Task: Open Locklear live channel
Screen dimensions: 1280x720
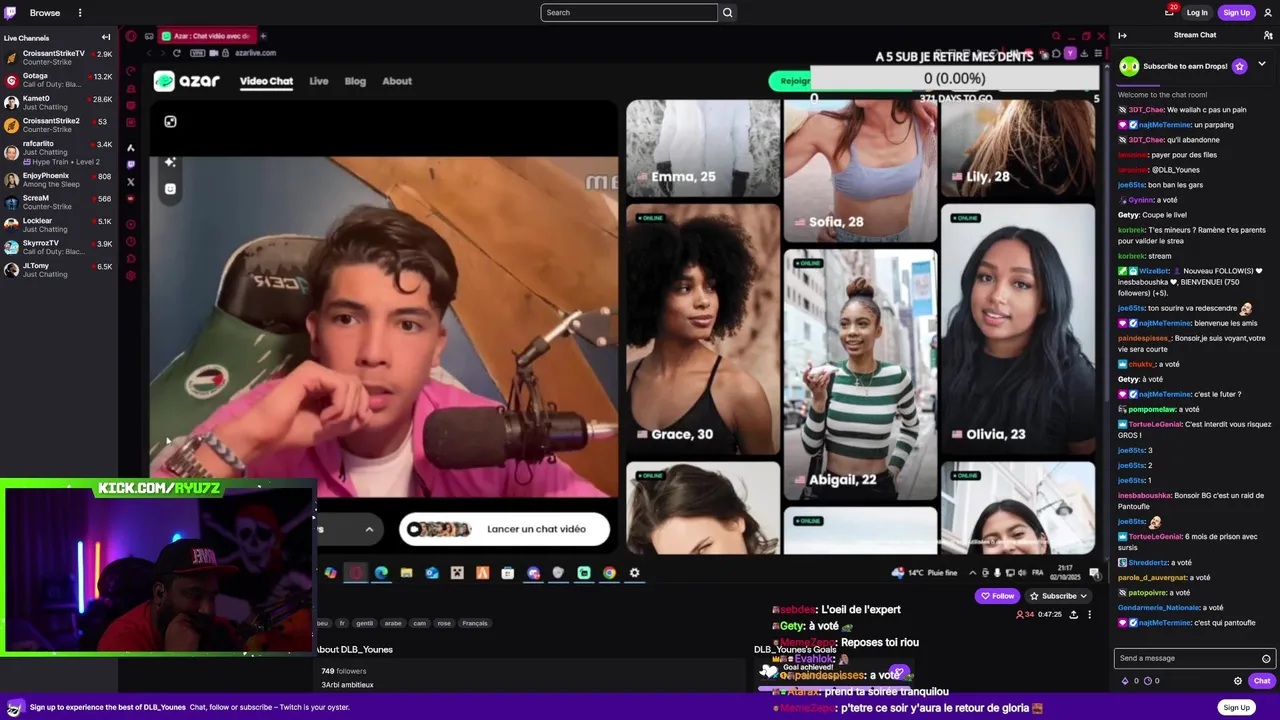Action: pos(58,225)
